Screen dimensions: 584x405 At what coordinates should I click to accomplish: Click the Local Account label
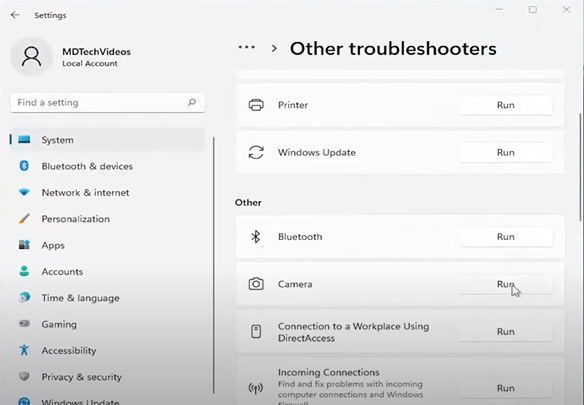[x=90, y=63]
